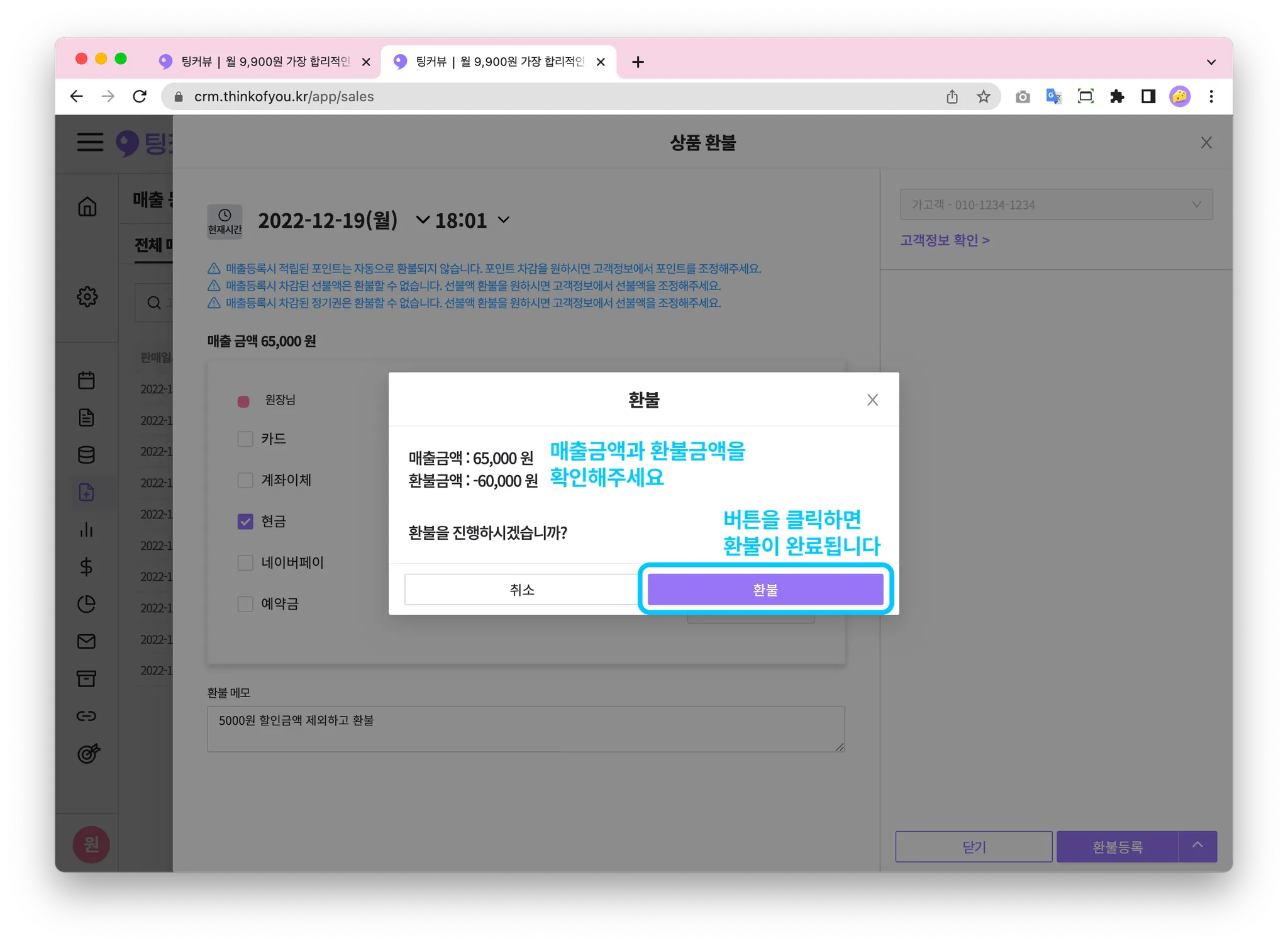This screenshot has width=1288, height=945.
Task: Open a new browser tab
Action: [638, 62]
